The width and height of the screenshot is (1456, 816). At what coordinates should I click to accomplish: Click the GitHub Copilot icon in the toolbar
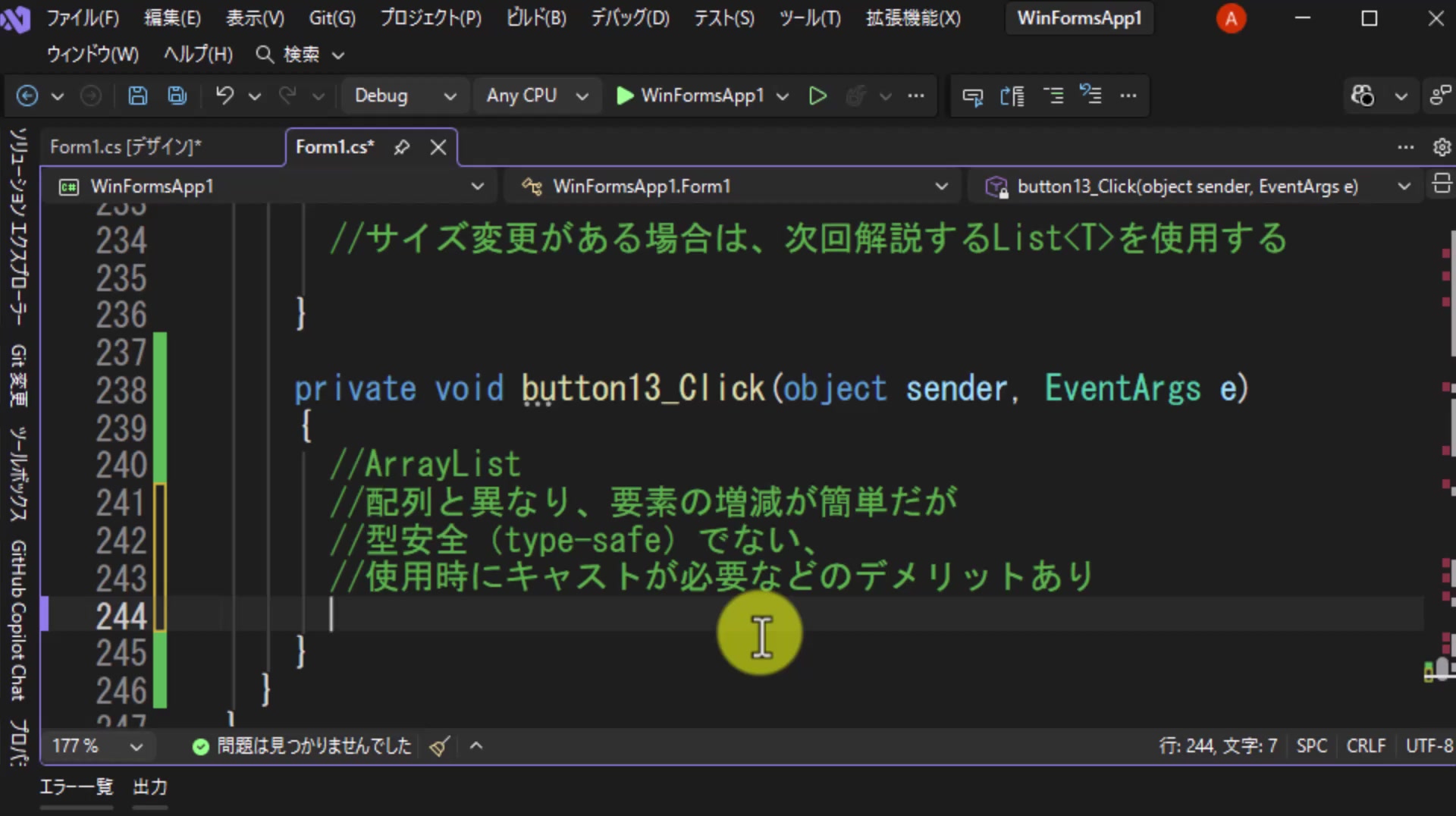pyautogui.click(x=1363, y=96)
